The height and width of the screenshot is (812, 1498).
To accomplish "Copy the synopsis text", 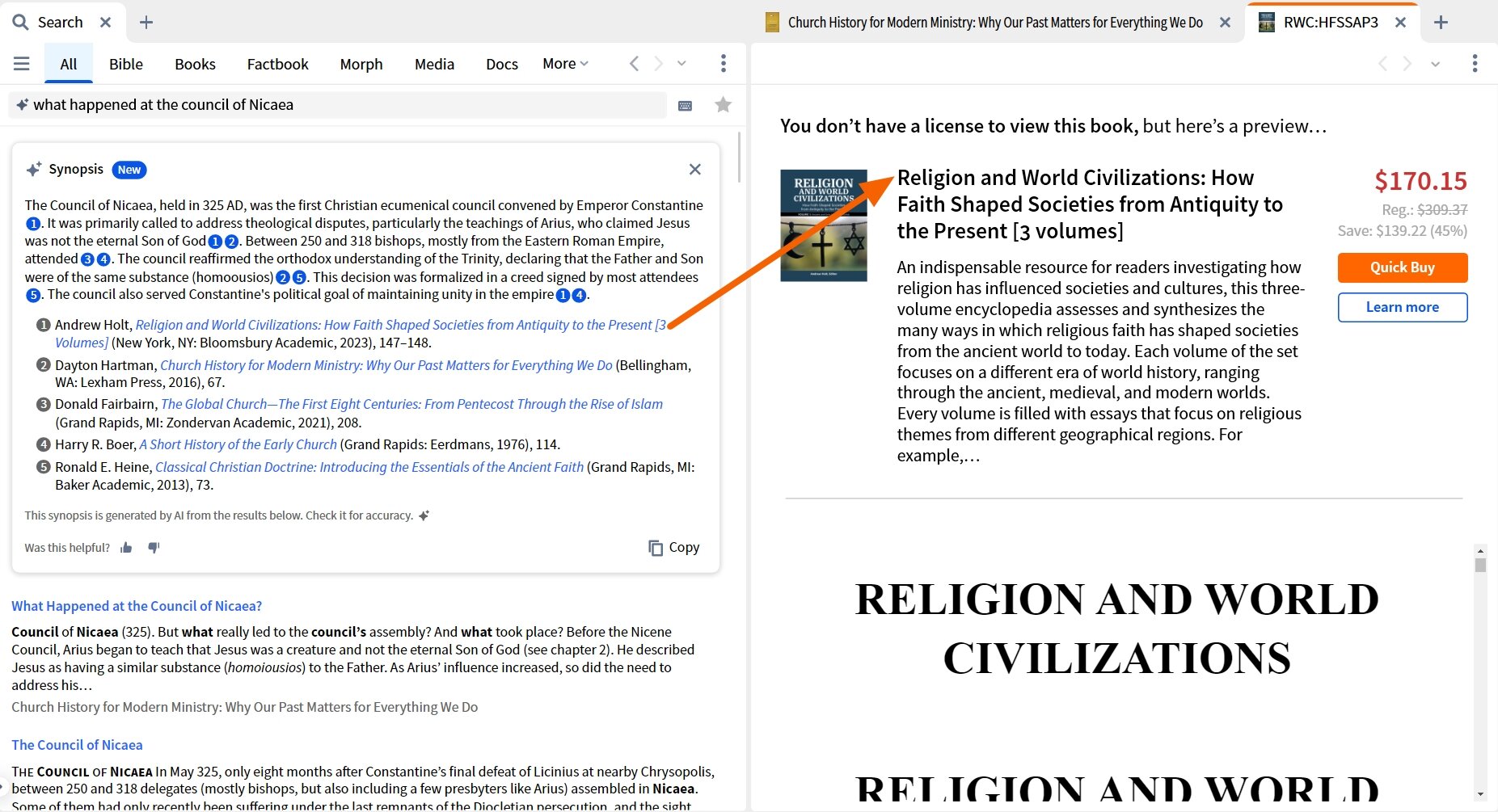I will (674, 548).
